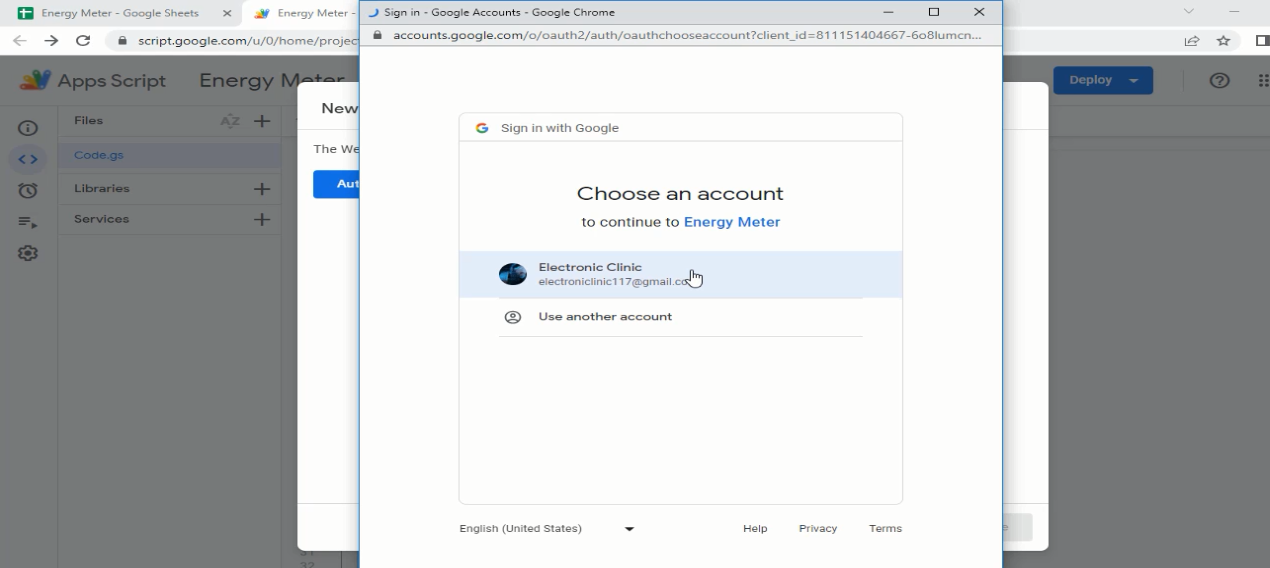The image size is (1270, 568).
Task: Select the Code.gs file
Action: tap(170, 156)
